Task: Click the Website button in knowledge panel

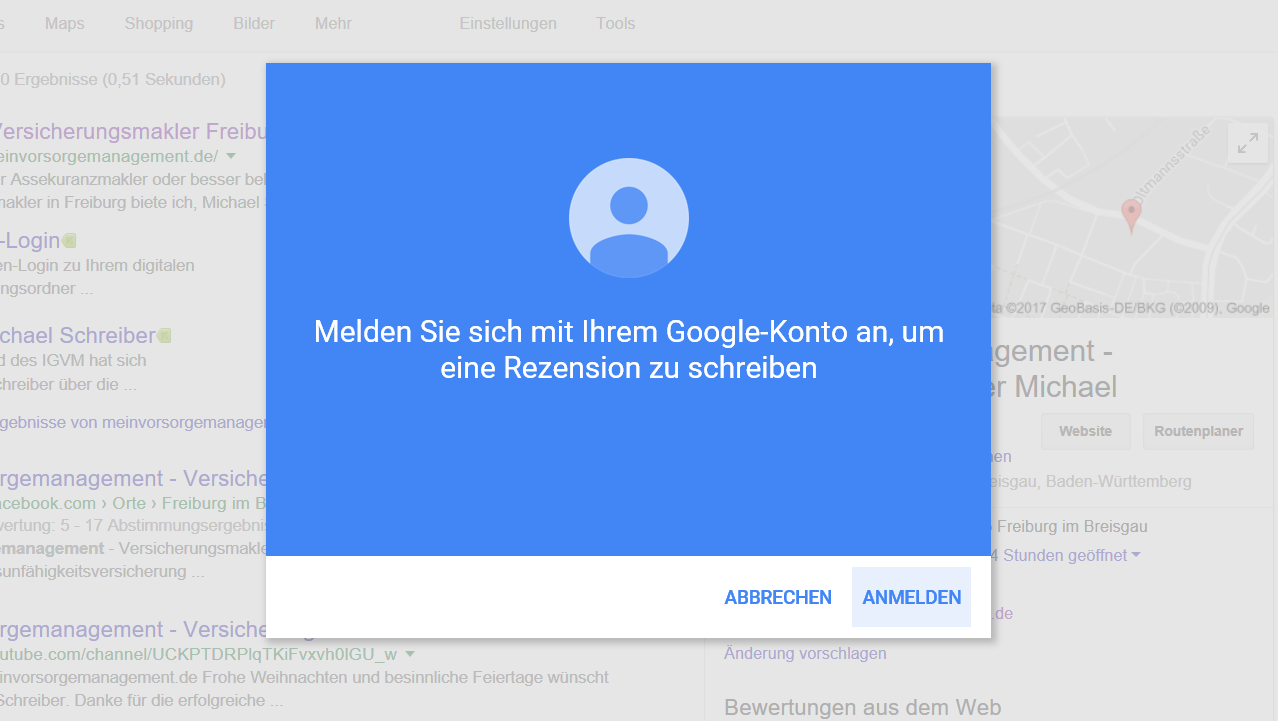Action: point(1085,431)
